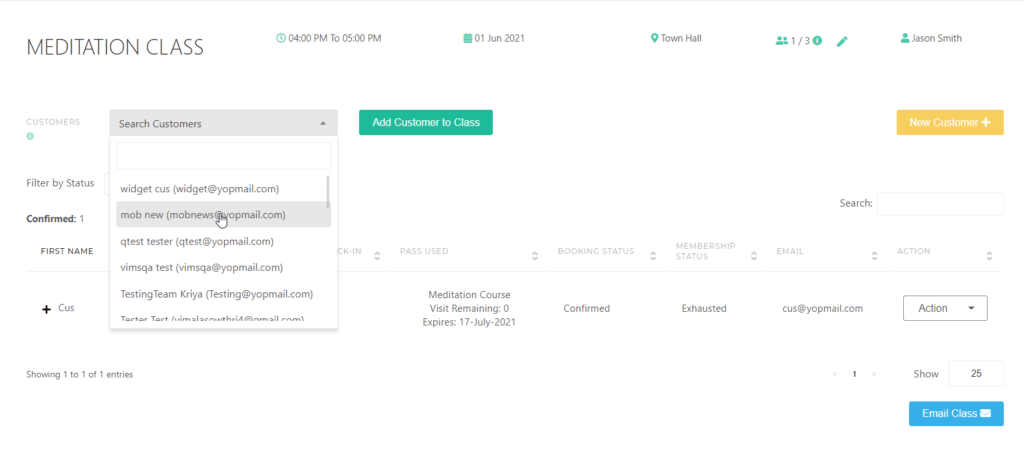Viewport: 1024px width, 456px height.
Task: Click the clock icon next to class time
Action: point(281,39)
